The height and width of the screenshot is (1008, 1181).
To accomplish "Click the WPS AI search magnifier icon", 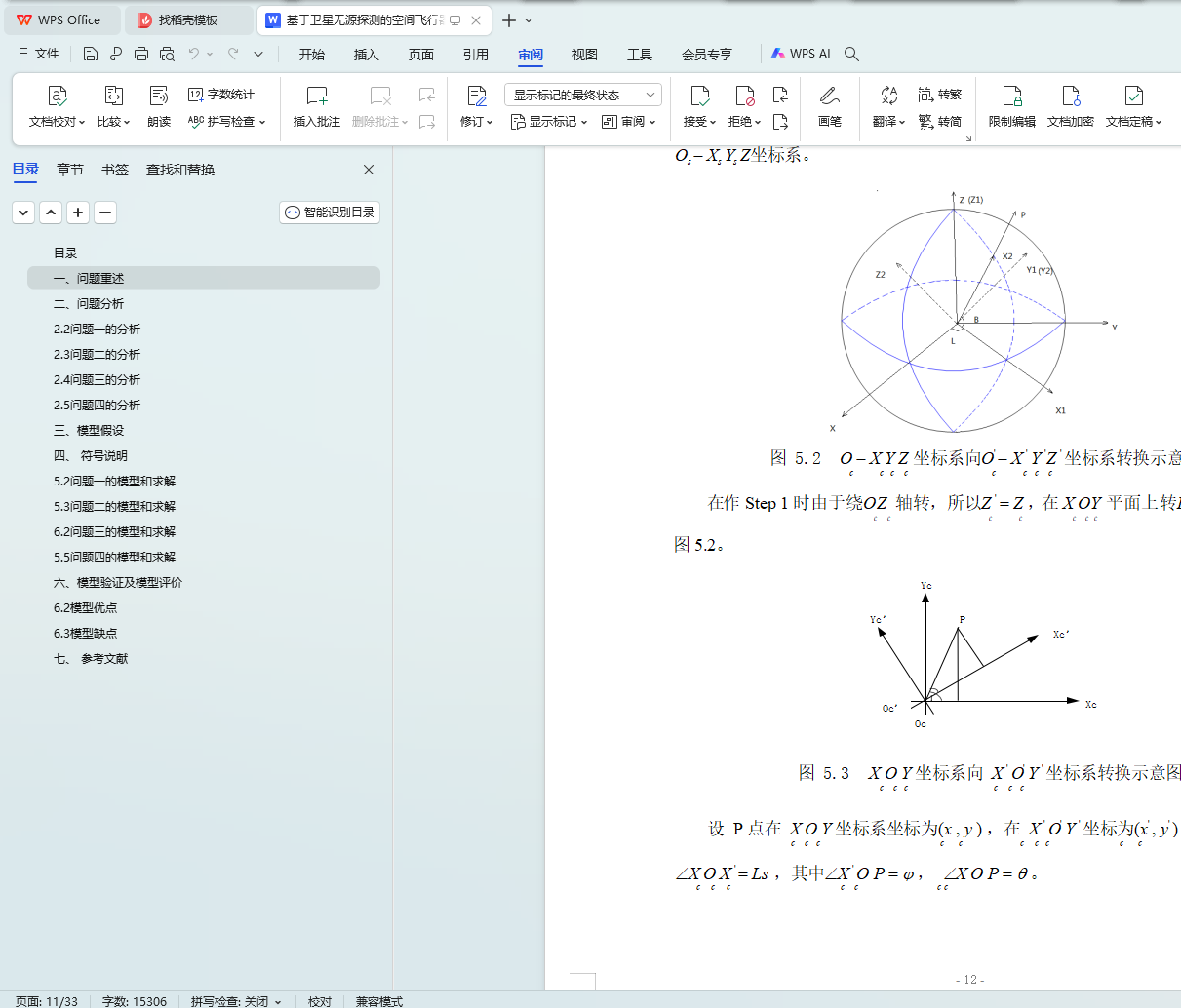I will click(x=851, y=54).
